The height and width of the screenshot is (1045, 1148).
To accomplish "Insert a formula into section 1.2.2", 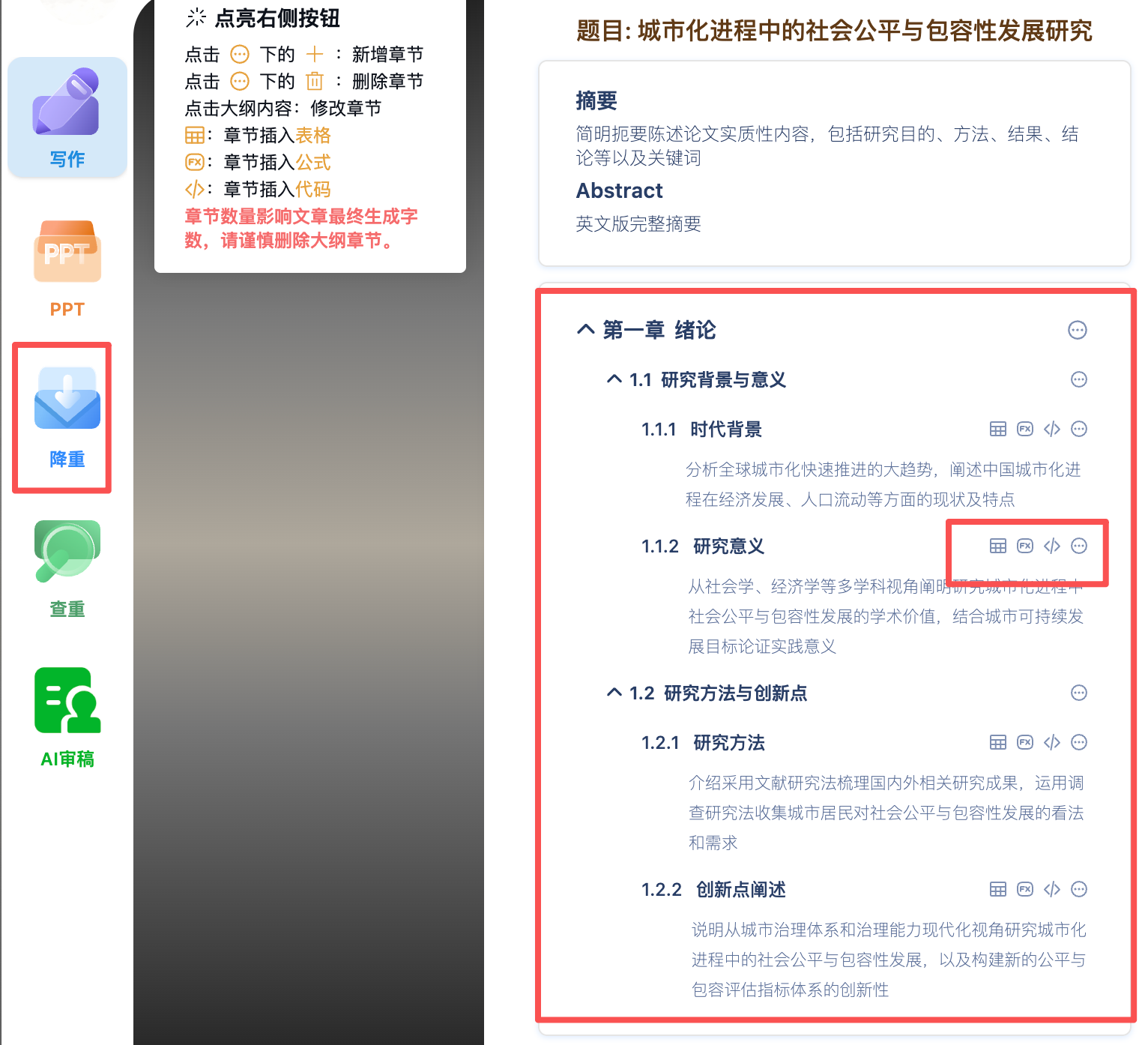I will [1024, 889].
